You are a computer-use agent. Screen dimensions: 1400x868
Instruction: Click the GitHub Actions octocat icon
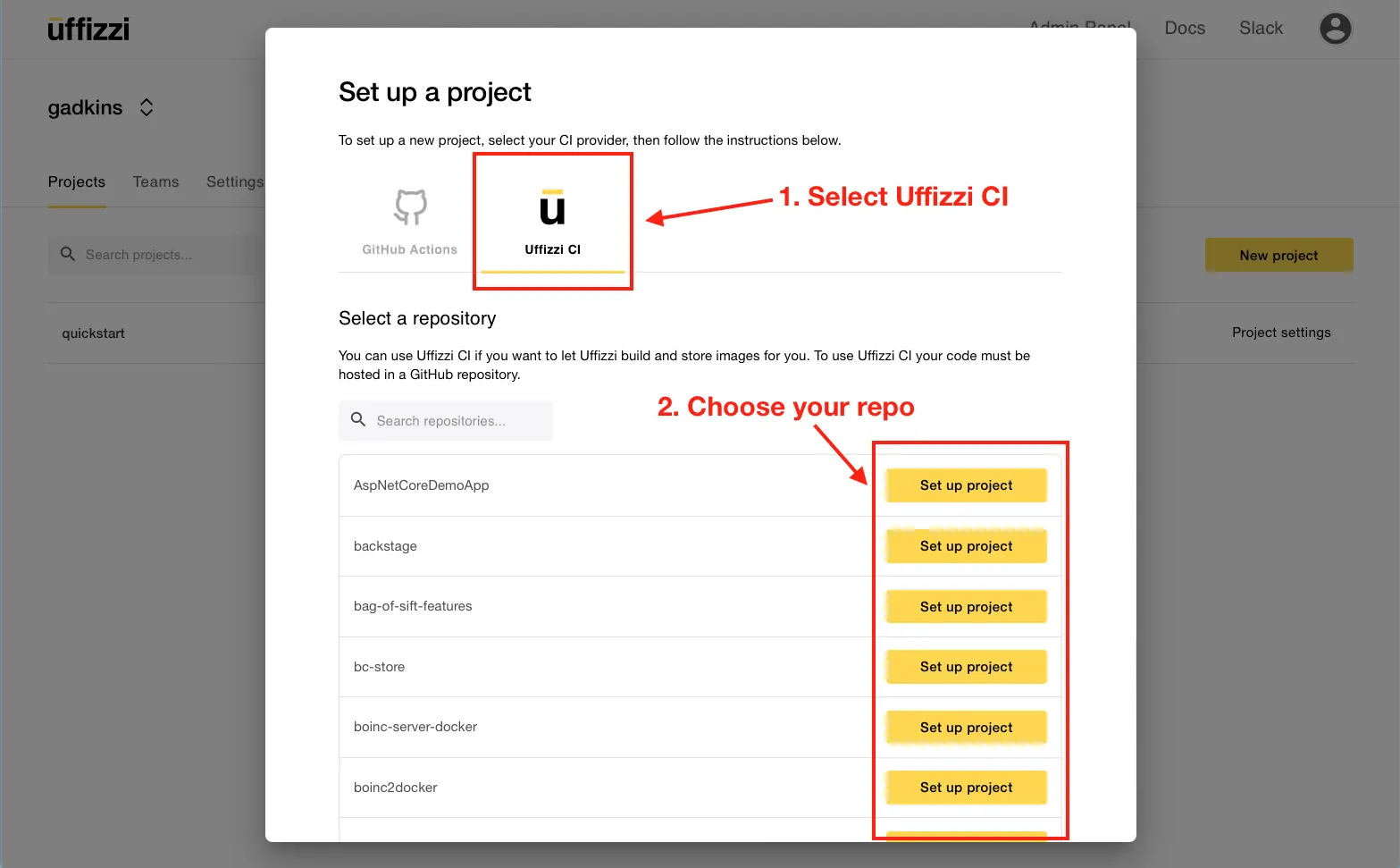(410, 207)
